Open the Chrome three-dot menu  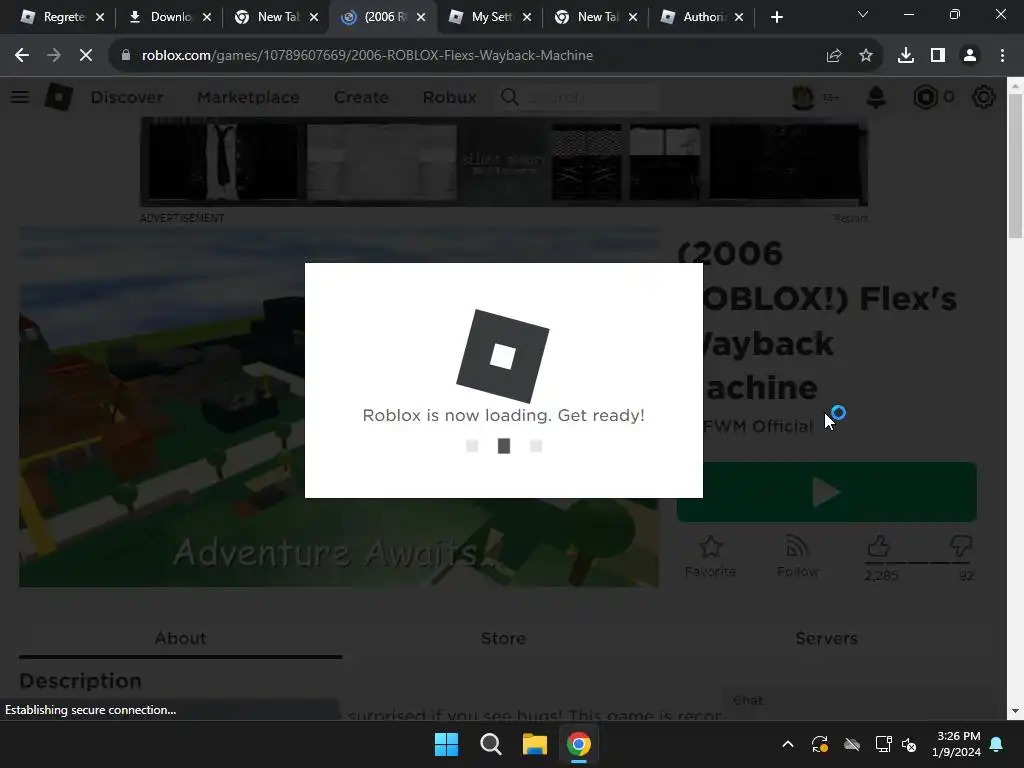[x=1002, y=56]
